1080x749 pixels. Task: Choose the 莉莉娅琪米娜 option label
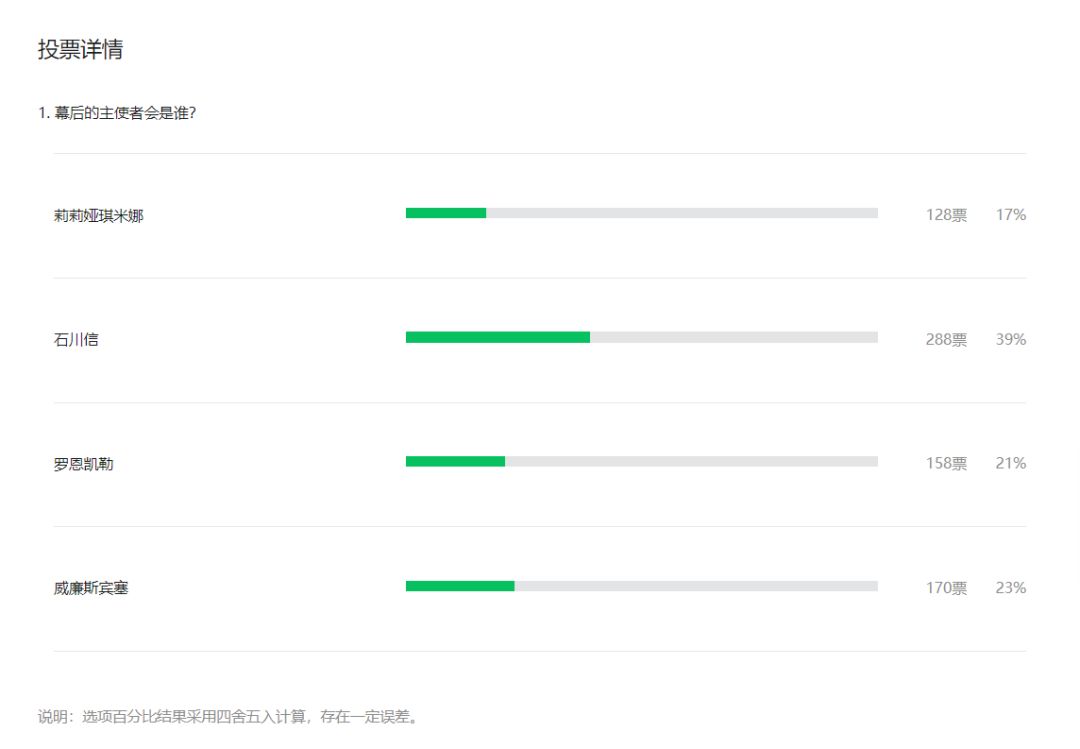[x=98, y=215]
